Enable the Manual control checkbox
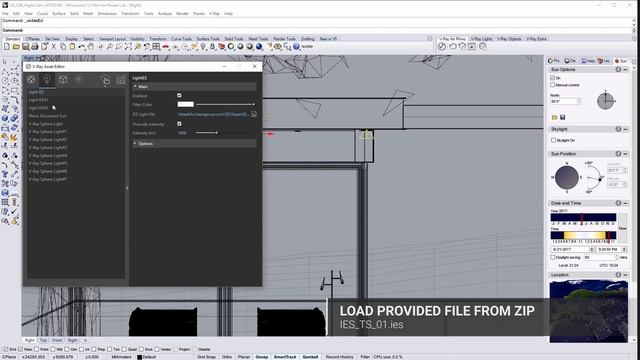Viewport: 640px width, 360px height. coord(553,85)
